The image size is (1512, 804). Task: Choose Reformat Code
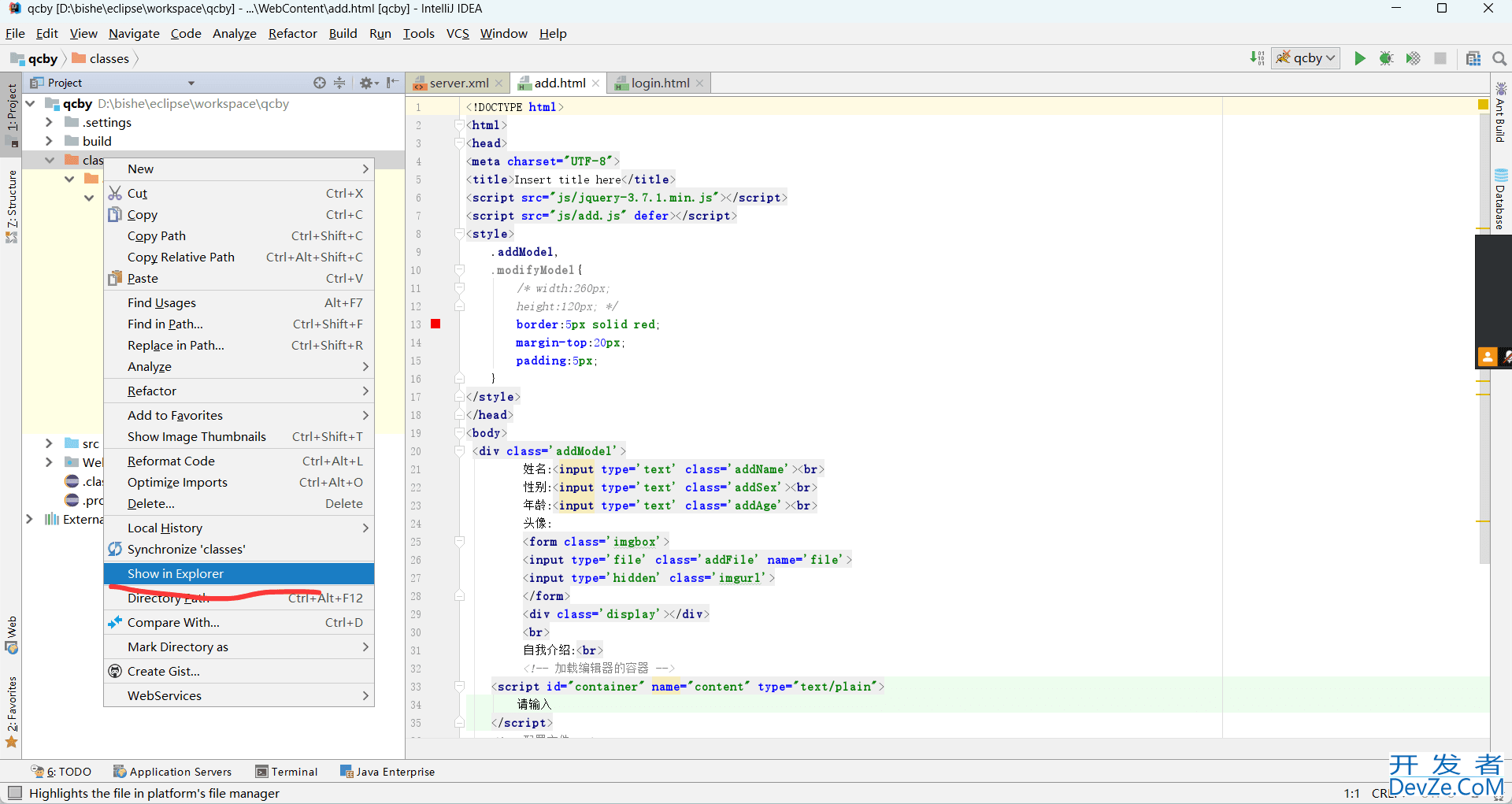(x=239, y=461)
